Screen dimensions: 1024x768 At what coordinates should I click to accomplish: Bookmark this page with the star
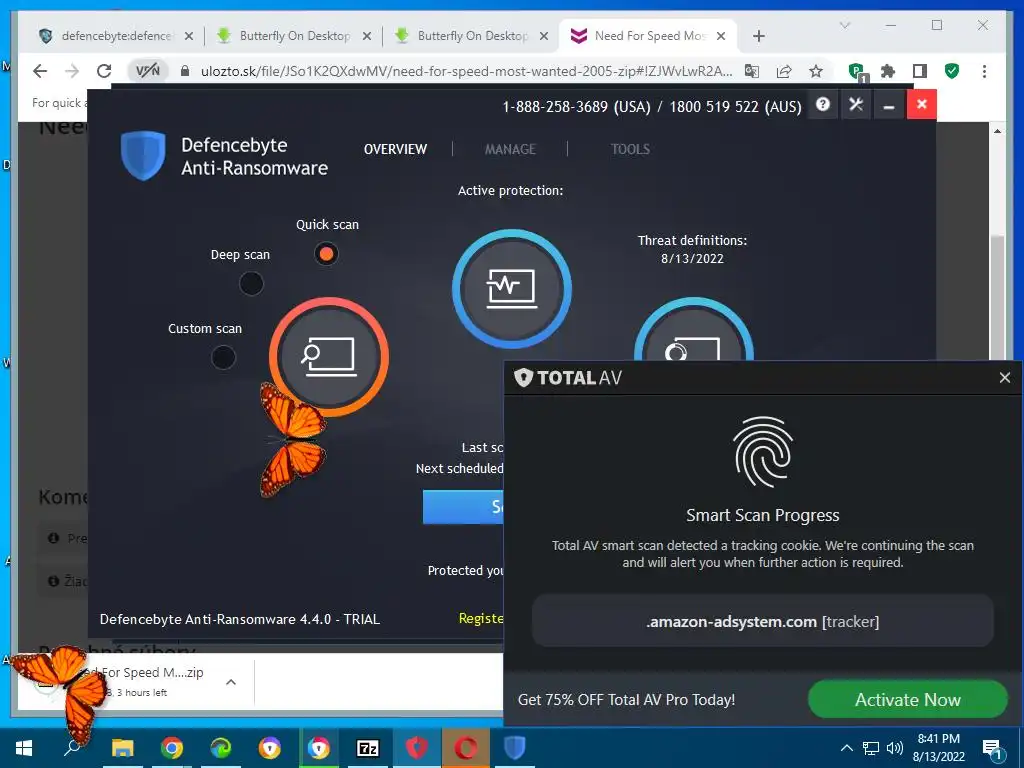tap(816, 71)
